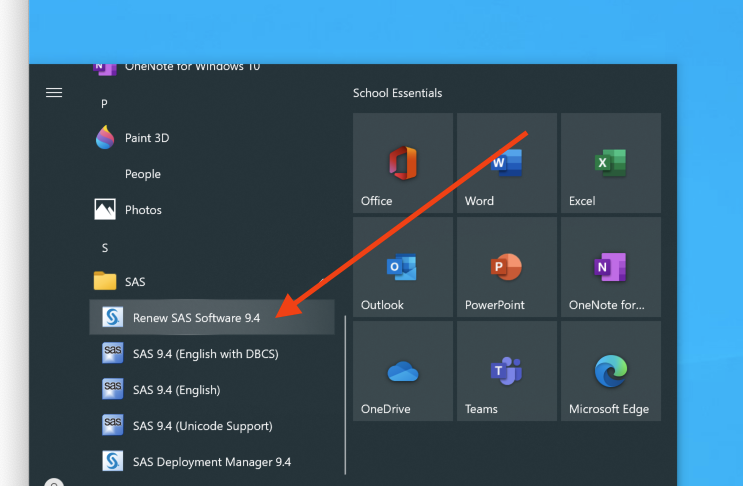Viewport: 743px width, 486px height.
Task: Select Renew SAS Software 9.4
Action: pos(196,318)
